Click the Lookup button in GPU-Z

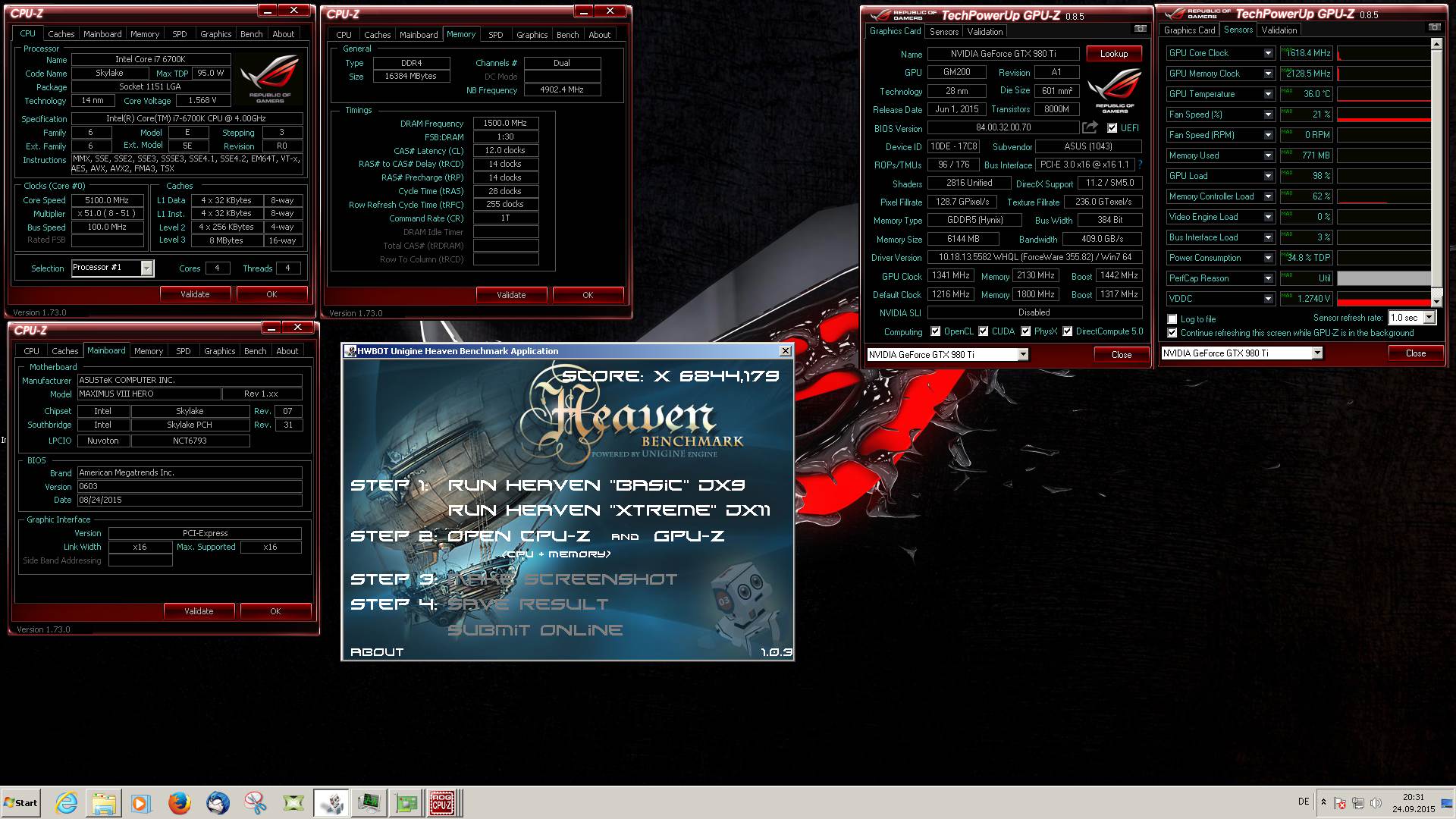click(1114, 54)
